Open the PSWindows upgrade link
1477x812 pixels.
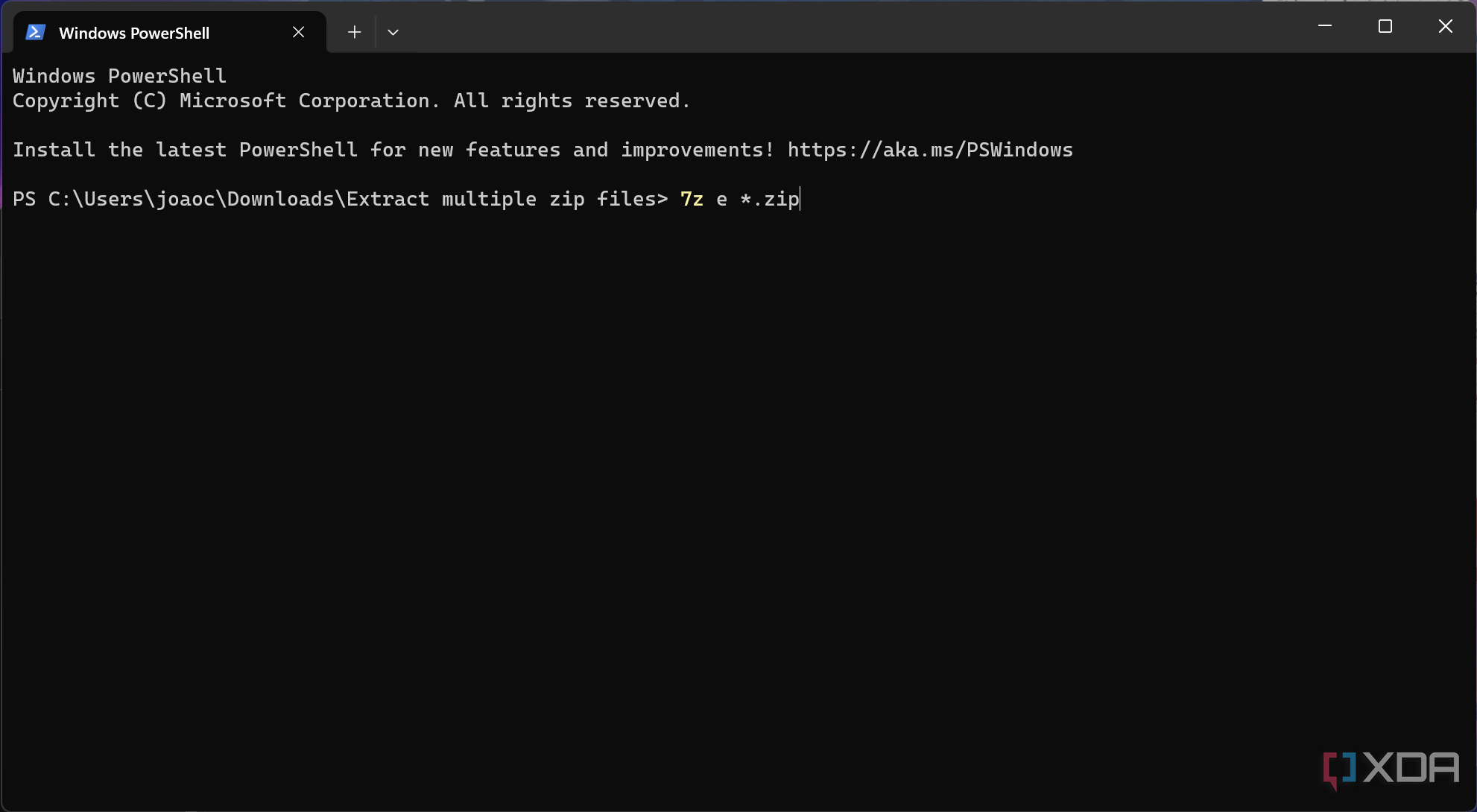[x=930, y=150]
